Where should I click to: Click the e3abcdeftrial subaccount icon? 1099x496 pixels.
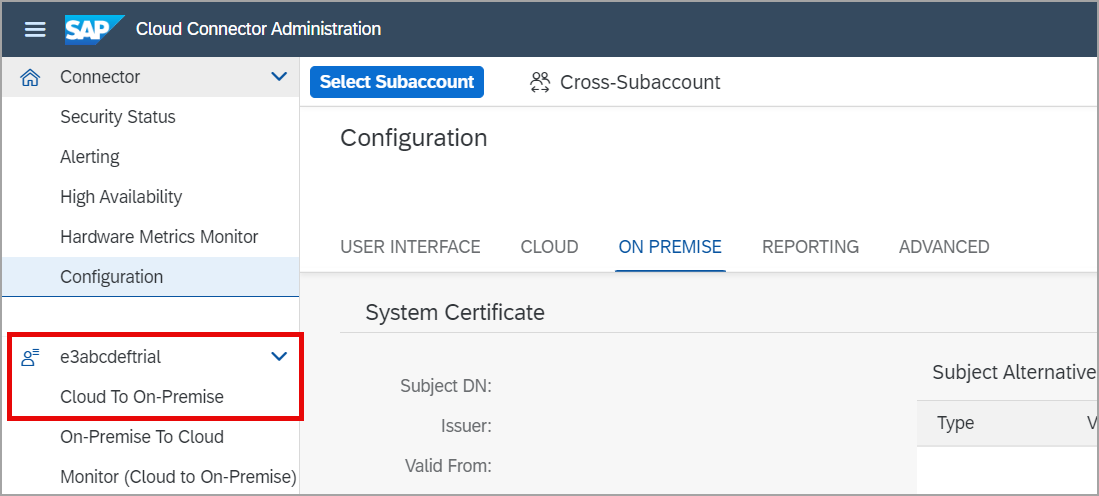coord(30,357)
